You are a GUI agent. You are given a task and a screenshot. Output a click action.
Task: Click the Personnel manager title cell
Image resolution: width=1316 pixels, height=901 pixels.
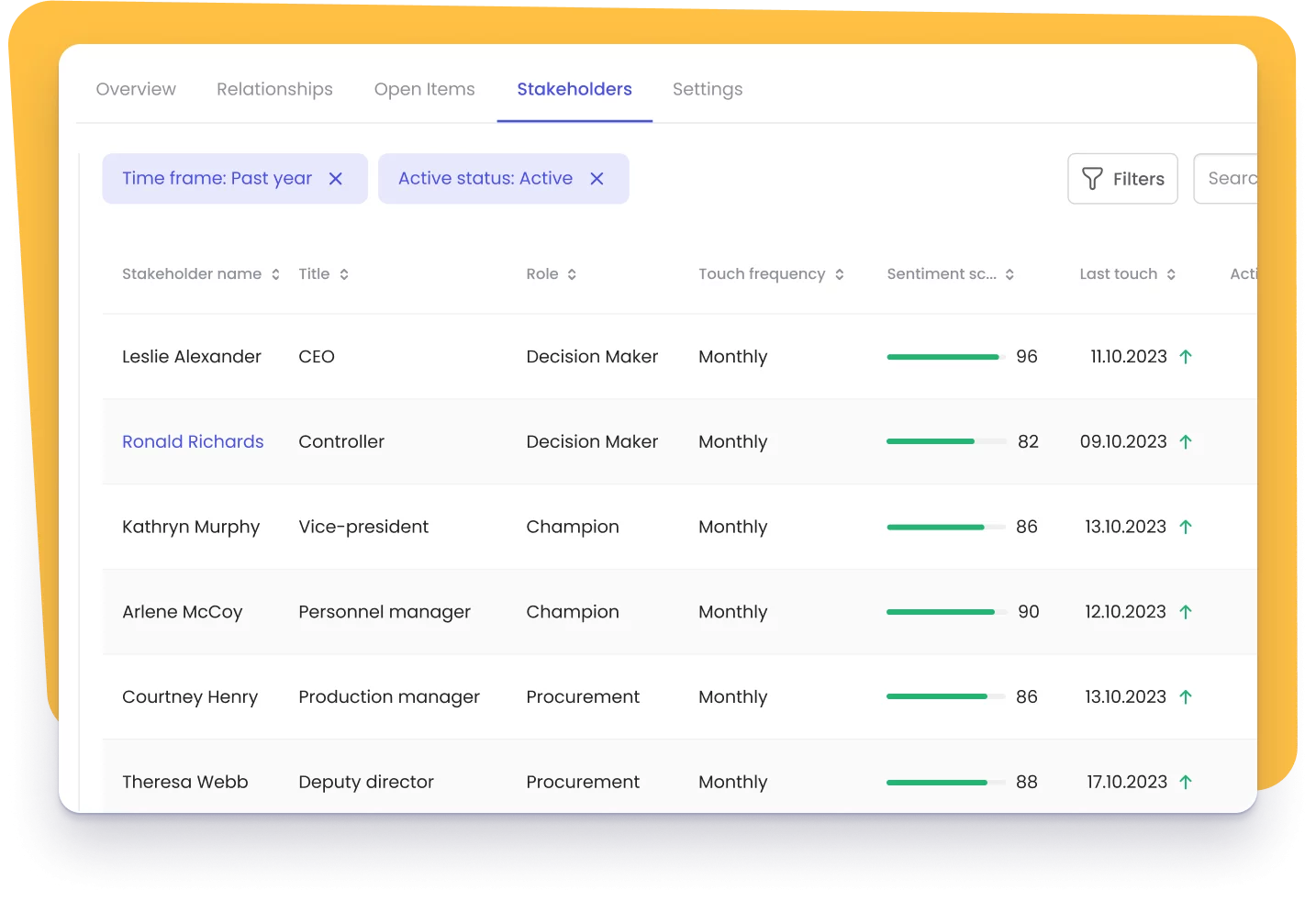(385, 612)
